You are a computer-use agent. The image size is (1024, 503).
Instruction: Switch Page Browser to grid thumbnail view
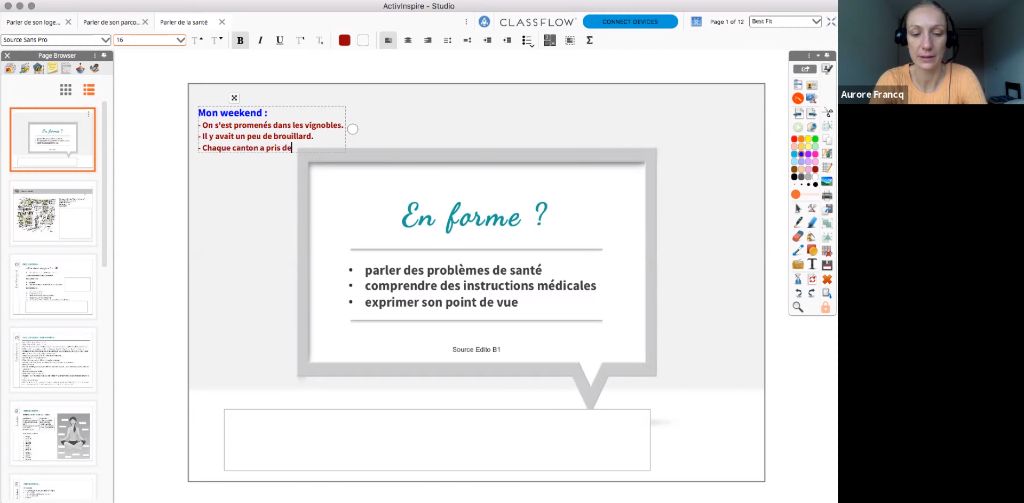(x=66, y=89)
